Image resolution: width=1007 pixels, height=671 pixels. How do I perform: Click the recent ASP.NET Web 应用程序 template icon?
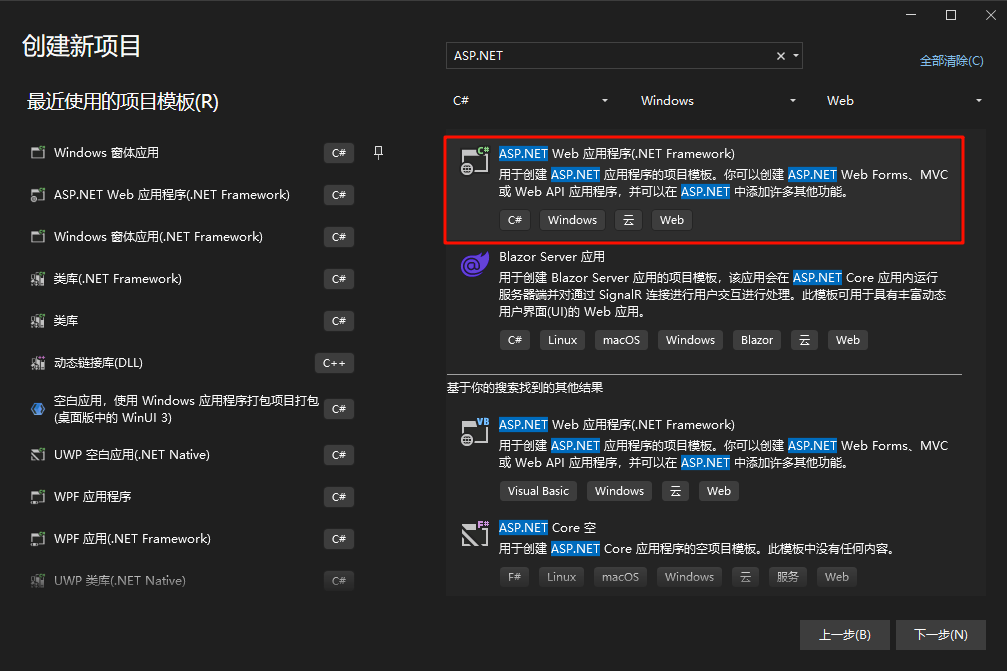[38, 195]
